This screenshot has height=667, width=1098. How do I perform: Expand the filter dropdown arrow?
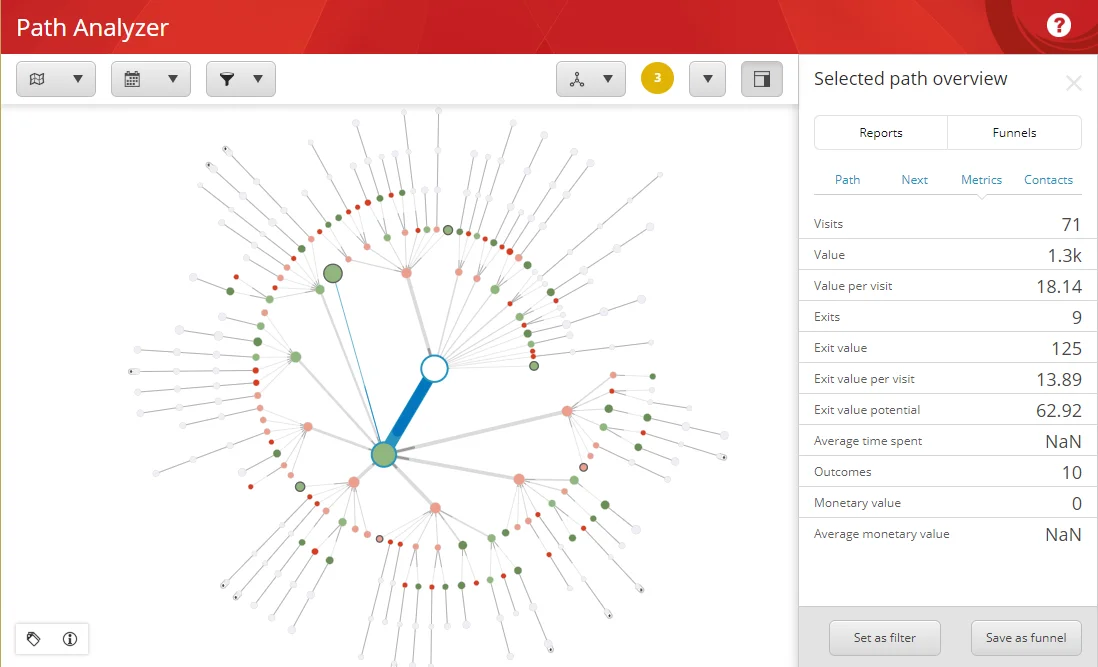point(258,79)
